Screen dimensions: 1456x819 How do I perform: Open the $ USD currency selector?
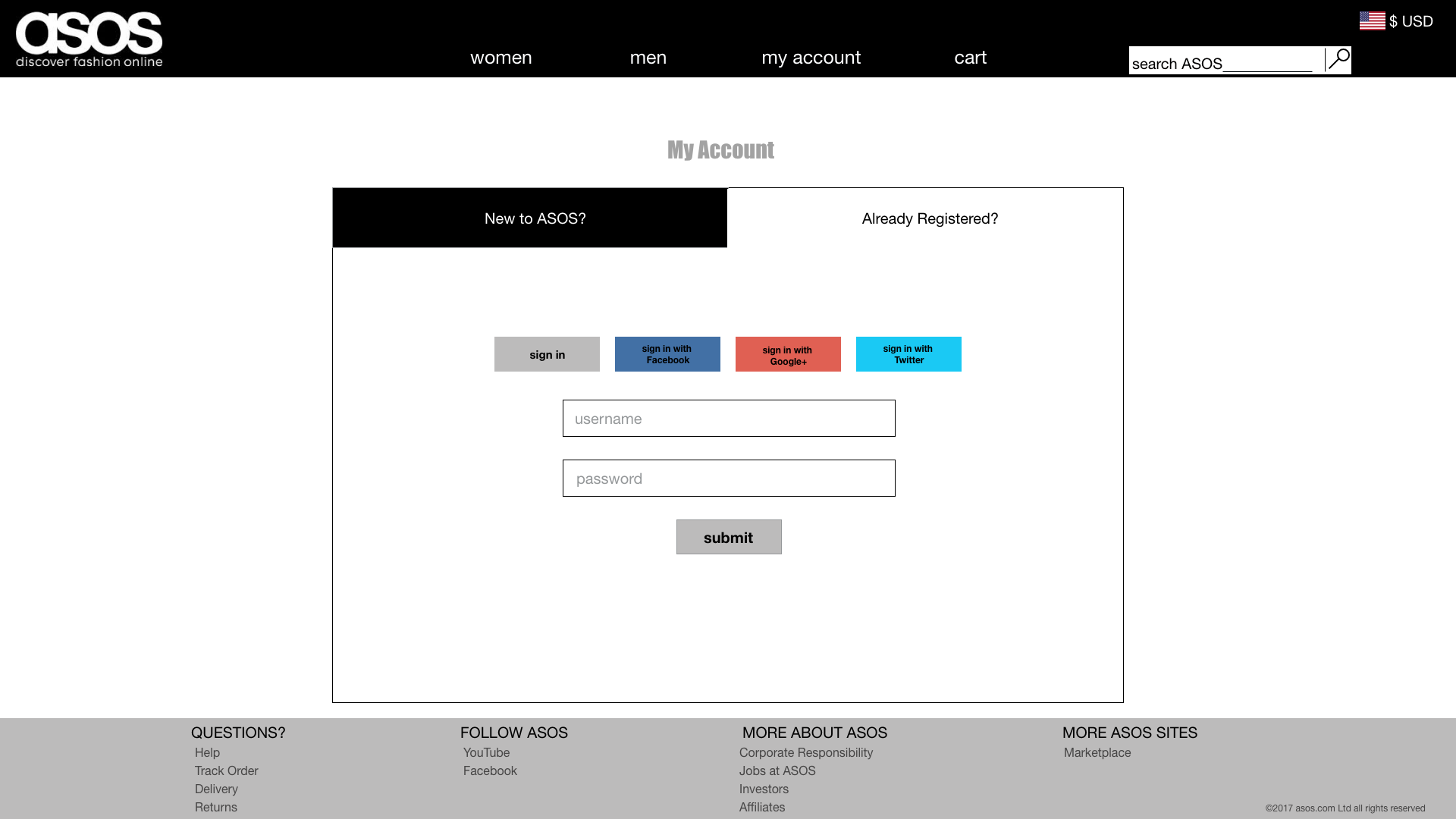tap(1410, 21)
